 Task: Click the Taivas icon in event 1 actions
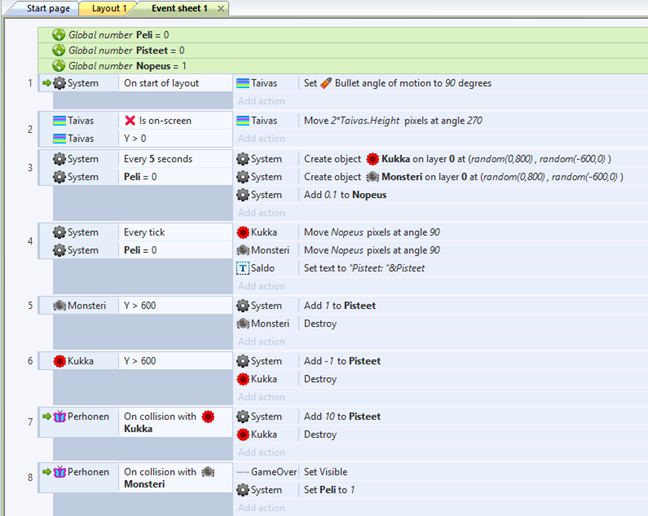243,83
